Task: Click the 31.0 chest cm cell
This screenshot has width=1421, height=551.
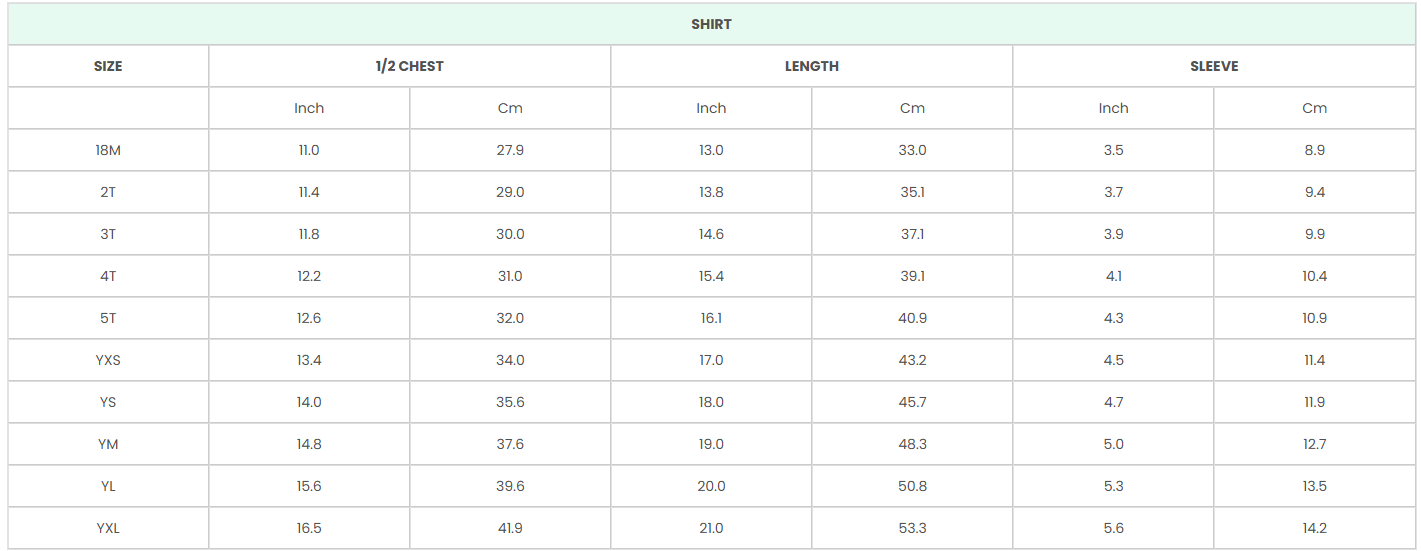Action: (x=510, y=276)
